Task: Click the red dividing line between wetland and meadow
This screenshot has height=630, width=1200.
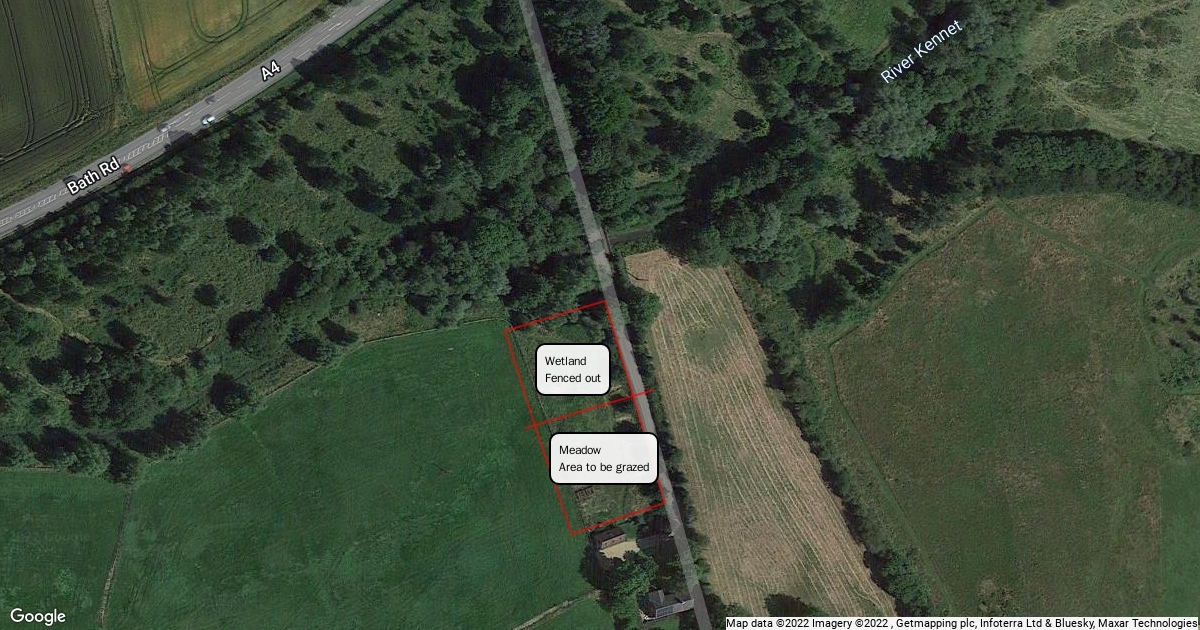Action: point(590,410)
